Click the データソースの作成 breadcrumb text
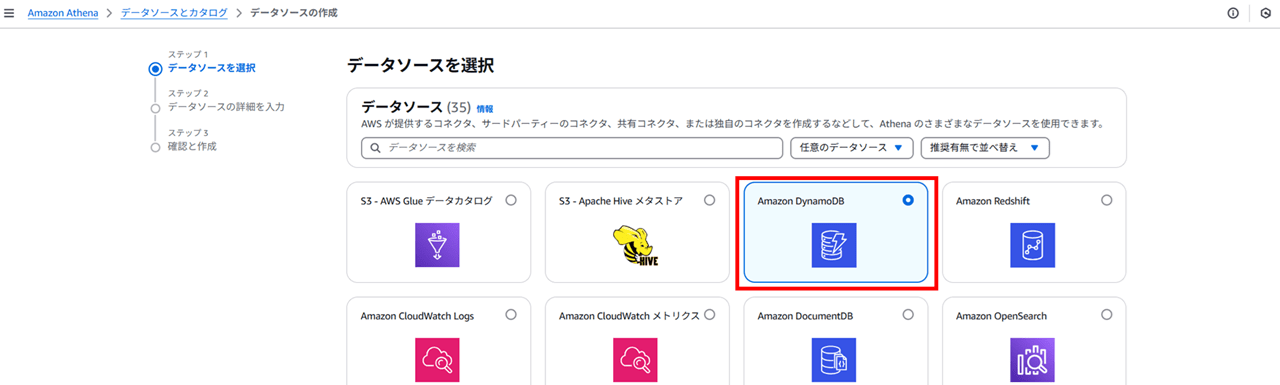 click(x=293, y=13)
